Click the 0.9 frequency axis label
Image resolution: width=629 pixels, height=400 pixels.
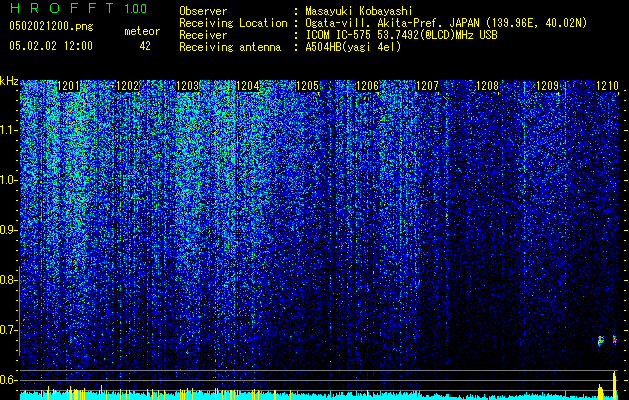tap(8, 230)
